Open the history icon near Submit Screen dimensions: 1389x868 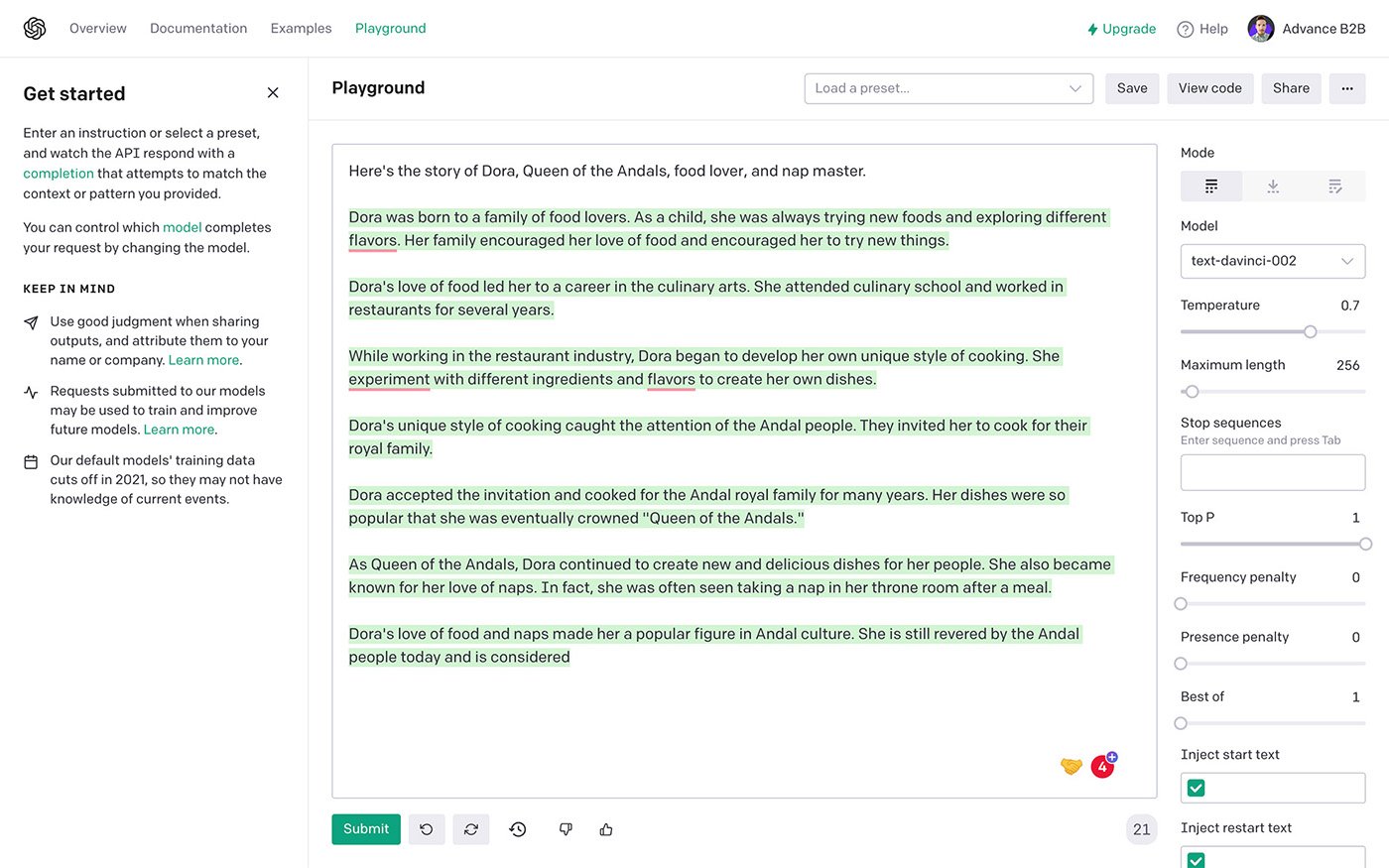[517, 828]
